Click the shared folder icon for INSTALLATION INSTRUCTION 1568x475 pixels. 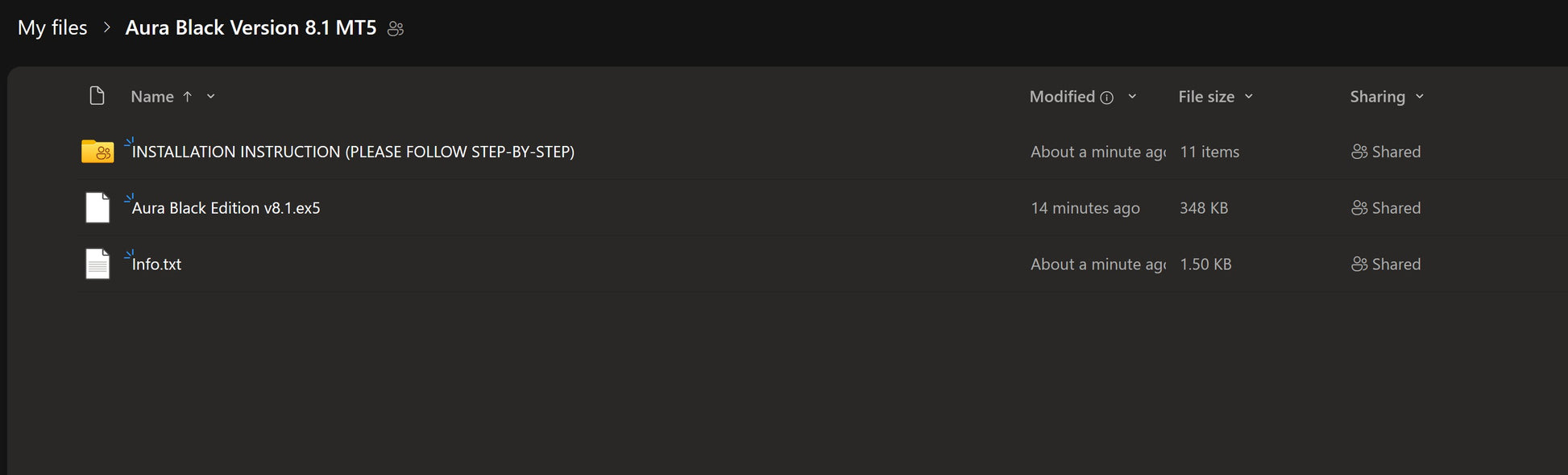coord(97,152)
